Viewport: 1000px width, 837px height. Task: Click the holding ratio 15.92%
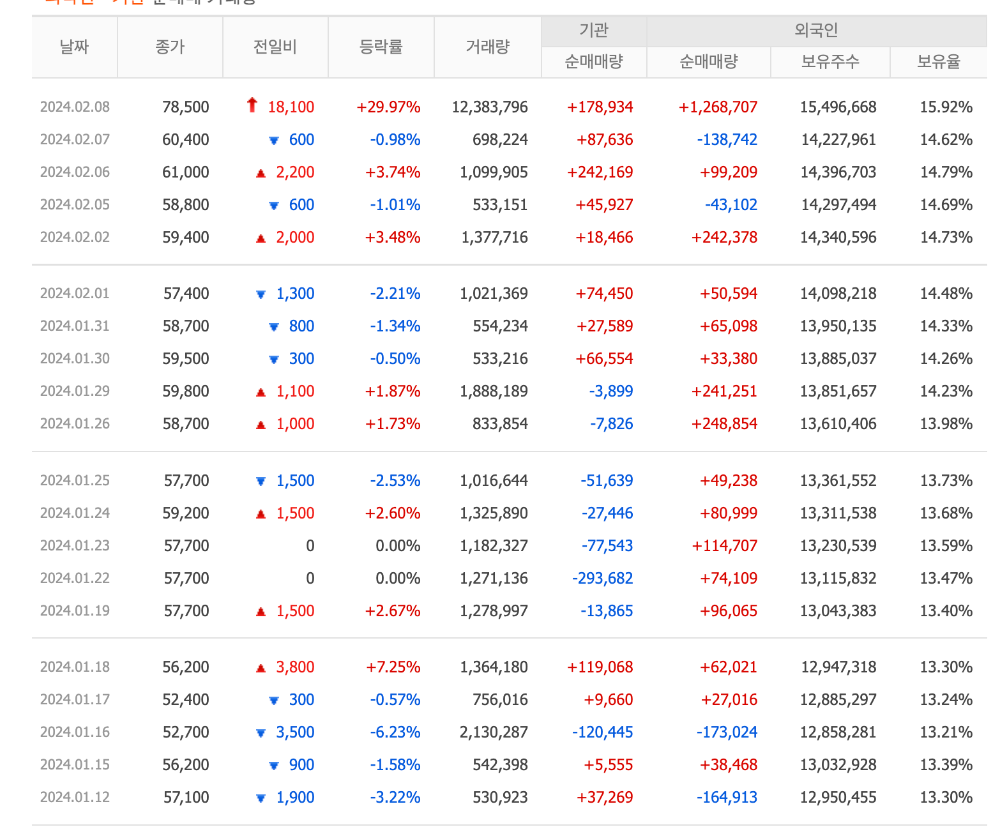click(946, 106)
